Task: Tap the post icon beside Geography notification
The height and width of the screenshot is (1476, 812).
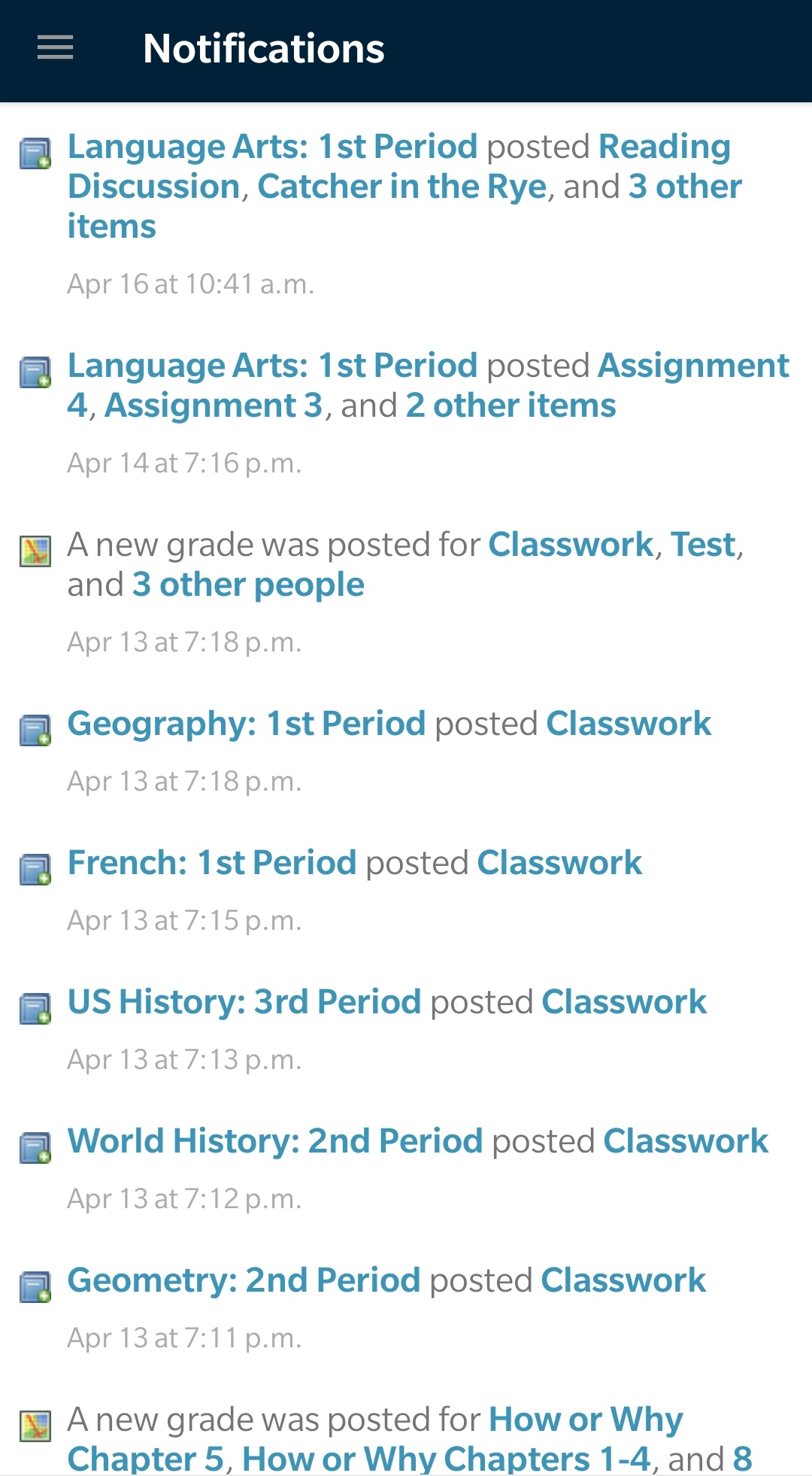Action: tap(35, 730)
